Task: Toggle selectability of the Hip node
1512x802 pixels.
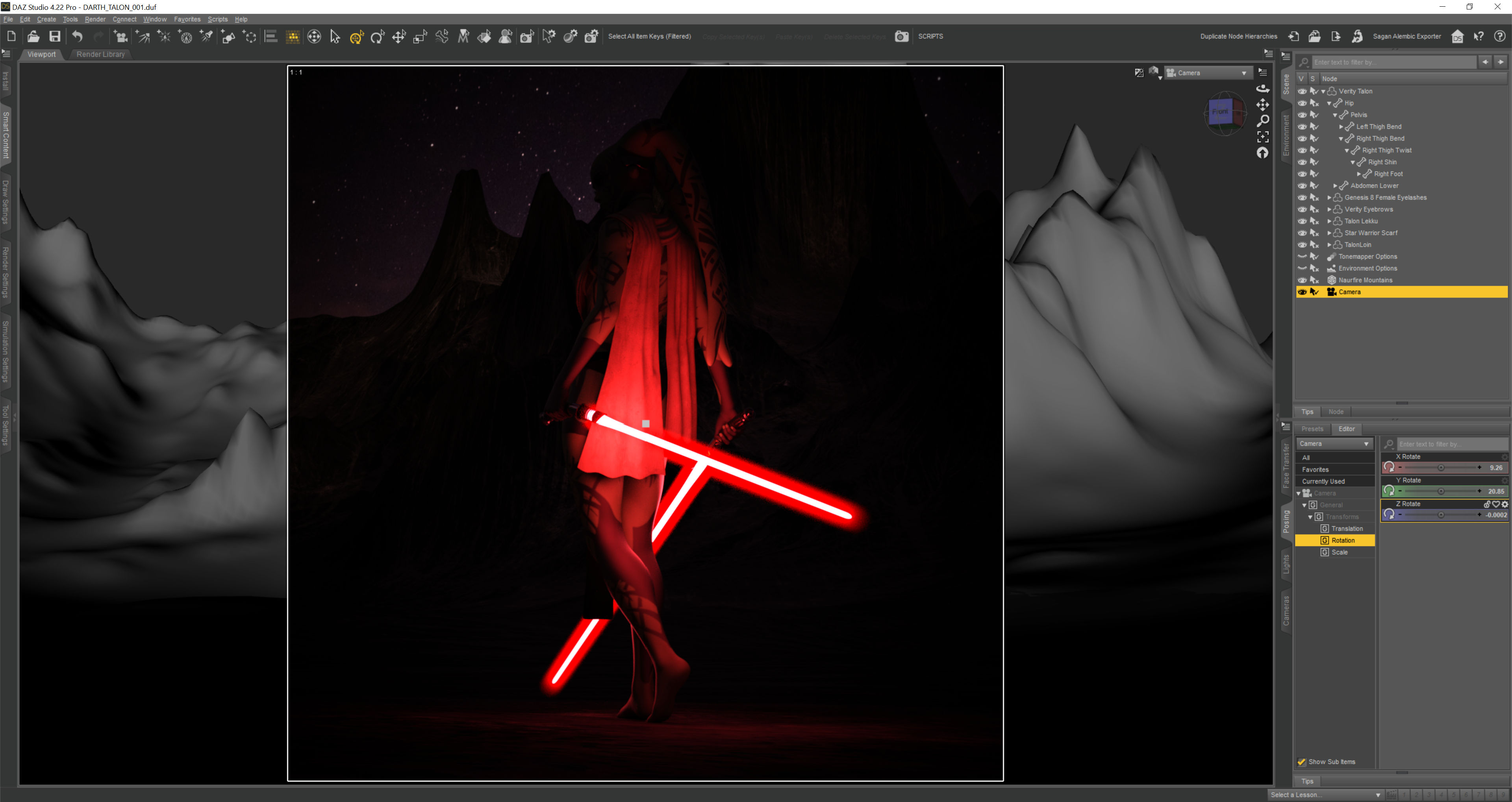Action: [x=1315, y=103]
